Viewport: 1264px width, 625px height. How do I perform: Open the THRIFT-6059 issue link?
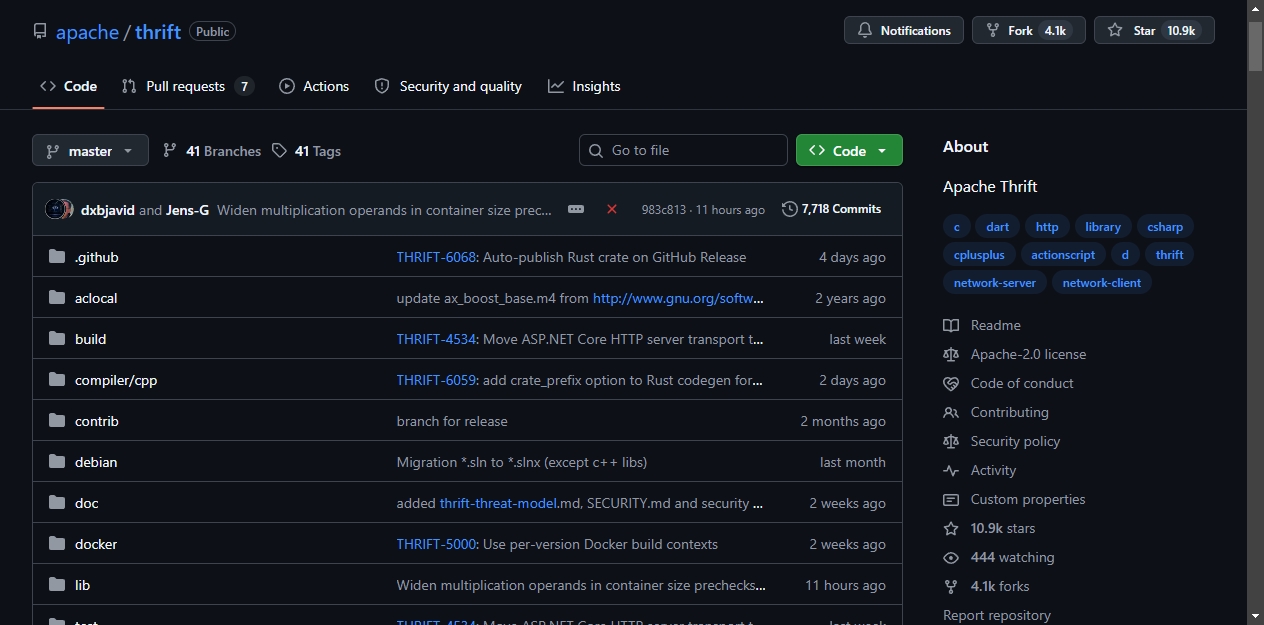coord(436,380)
